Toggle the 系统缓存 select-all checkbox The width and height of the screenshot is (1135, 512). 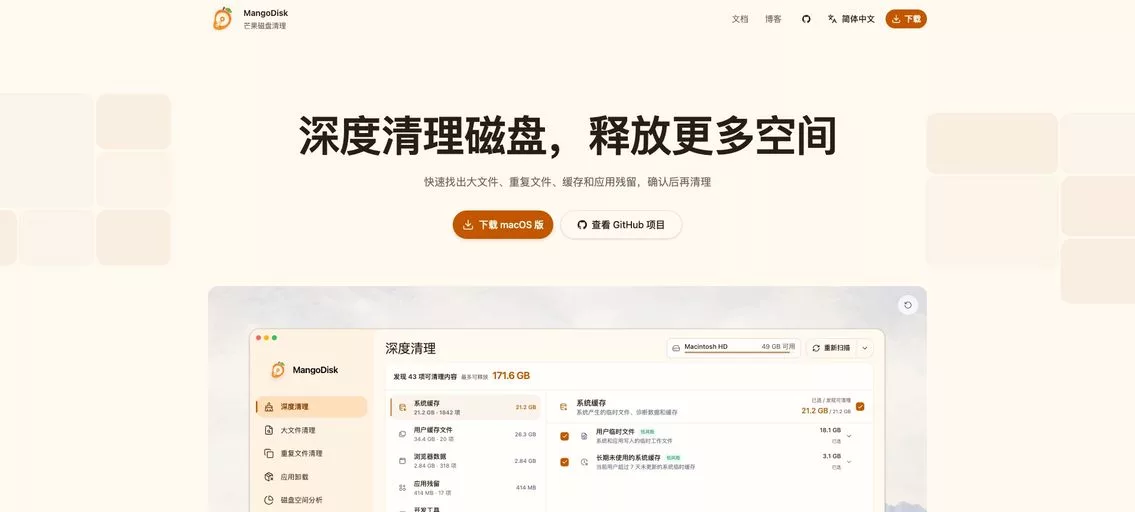[860, 406]
